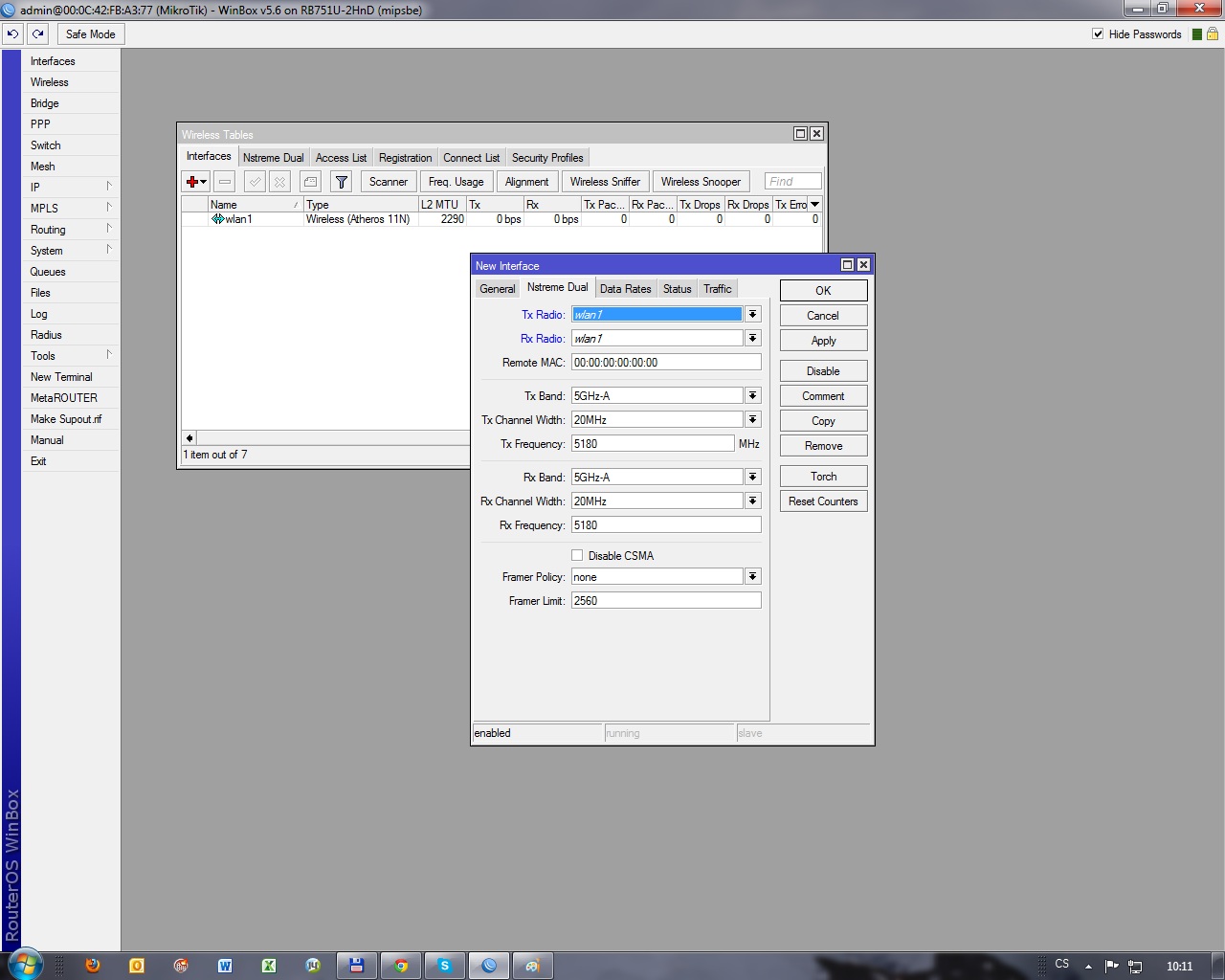Click the WinBox taskbar icon
Viewport: 1225px width, 980px height.
click(489, 966)
